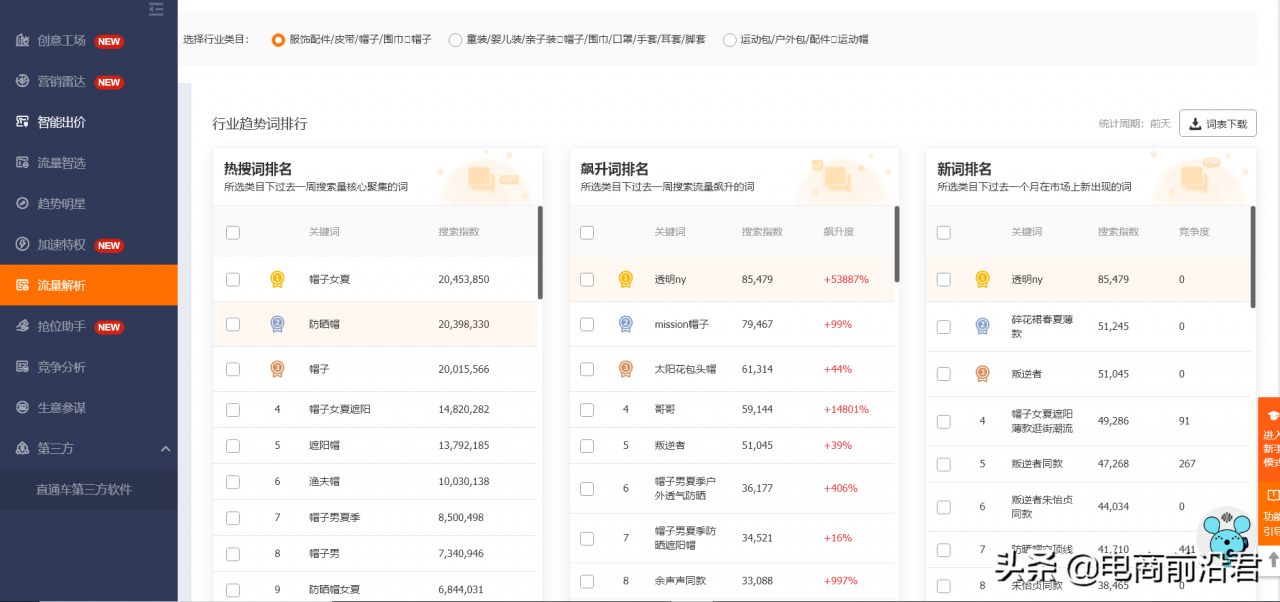Check the 透明ny row in 飙升词排名
1280x602 pixels.
(587, 279)
